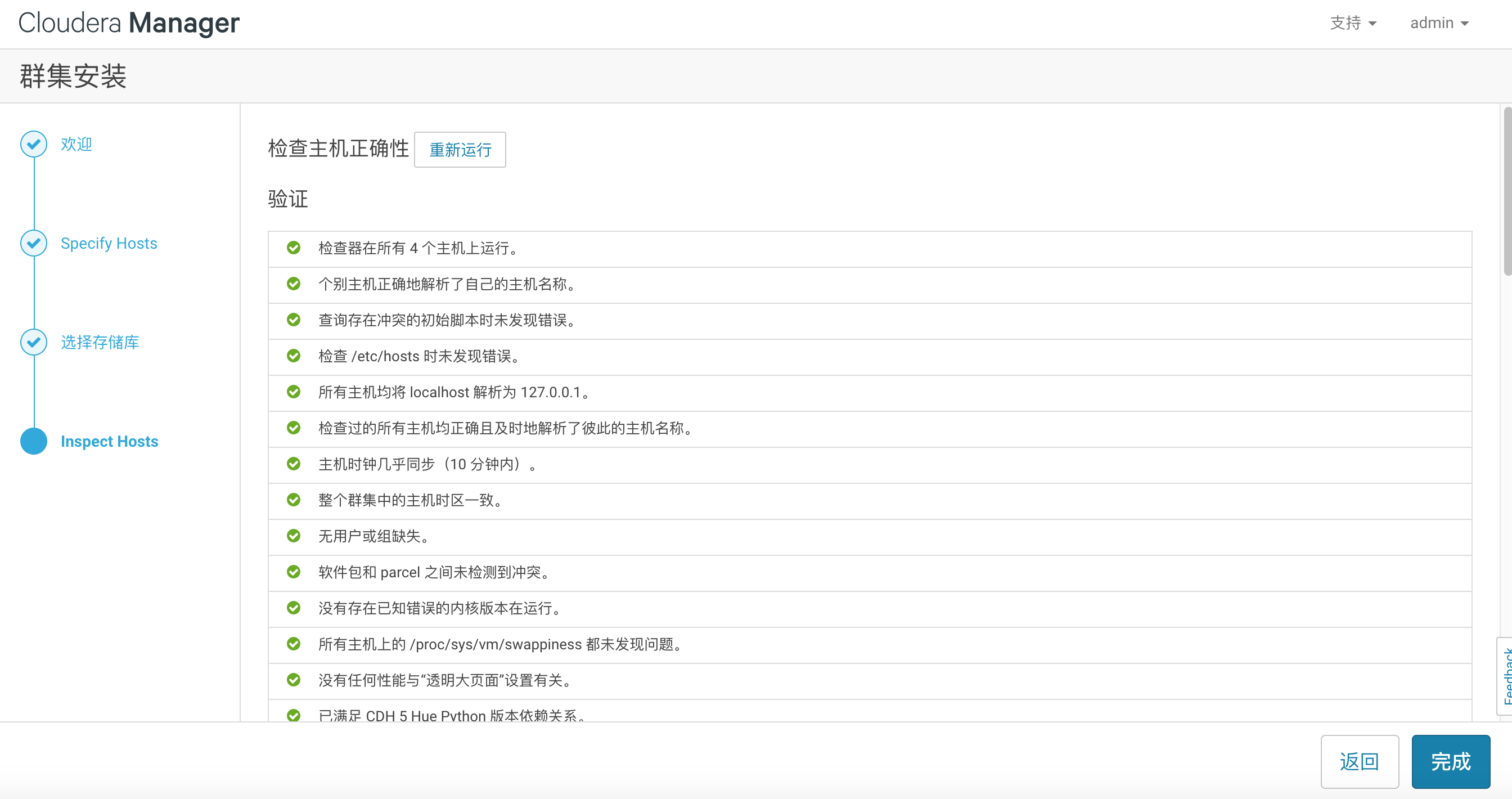This screenshot has width=1512, height=799.
Task: Click green check icon for 内核版本在运行 row
Action: pyautogui.click(x=294, y=608)
